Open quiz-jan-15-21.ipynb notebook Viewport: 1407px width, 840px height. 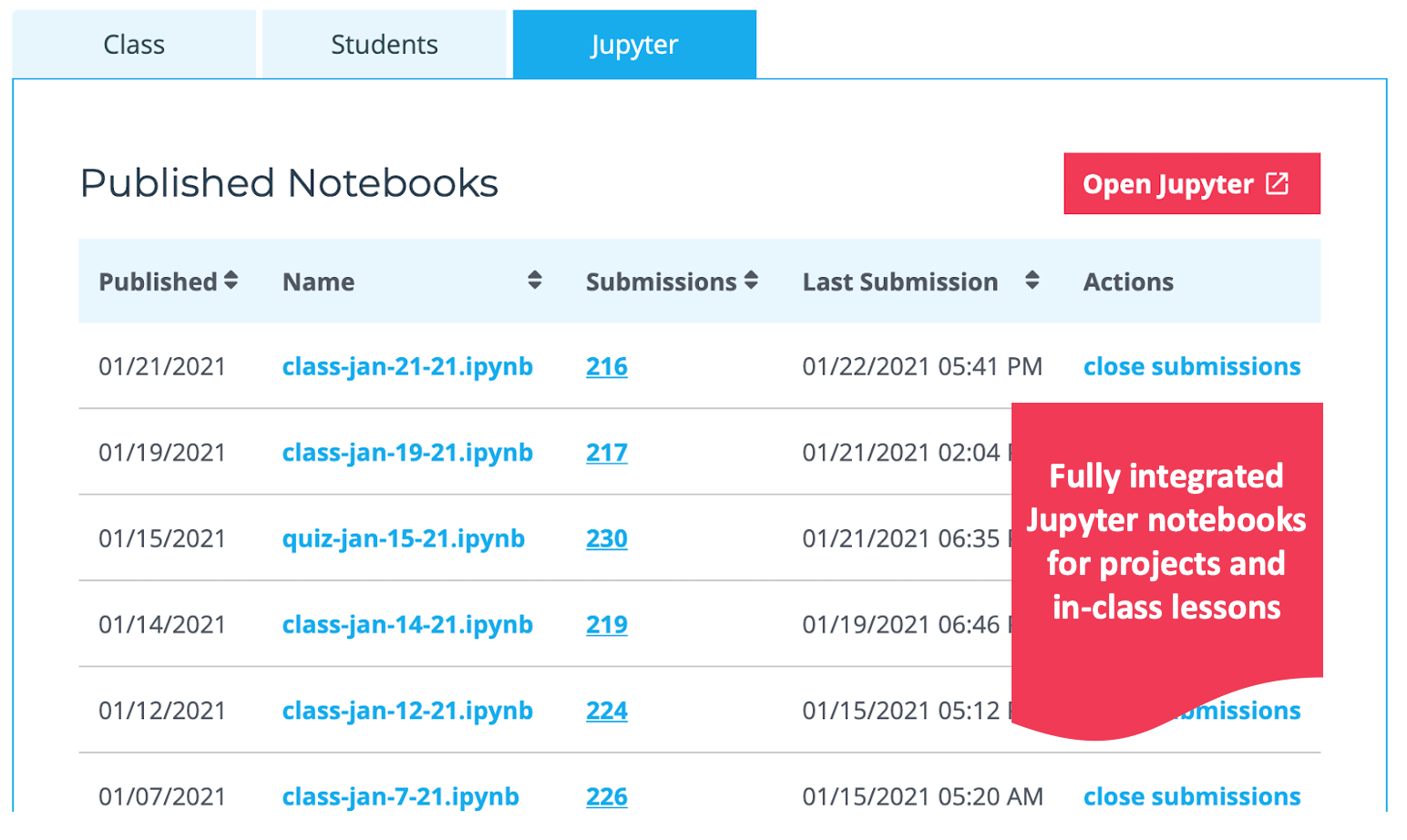click(404, 538)
